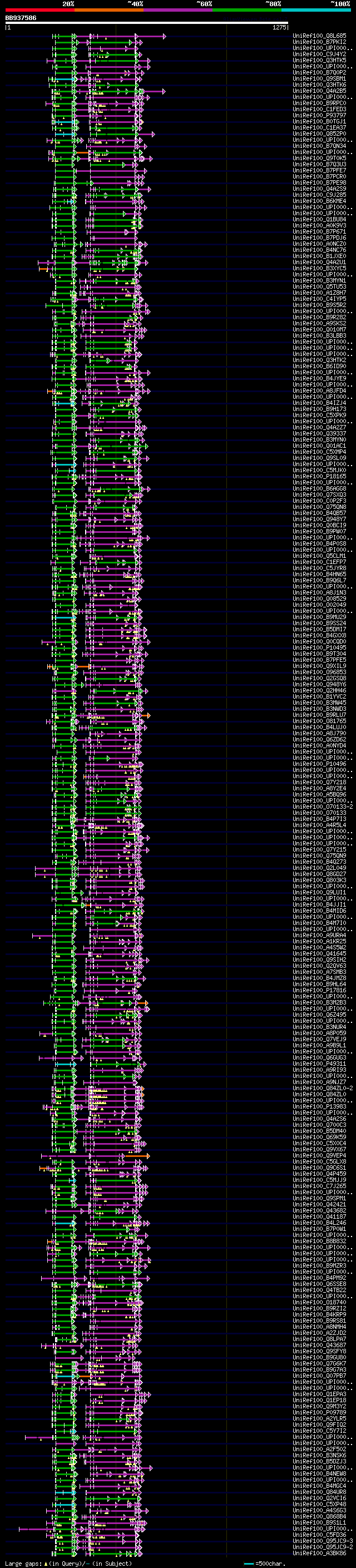Click the white query sequence bar
Viewport: 356px width, 1568px height.
coord(147,23)
